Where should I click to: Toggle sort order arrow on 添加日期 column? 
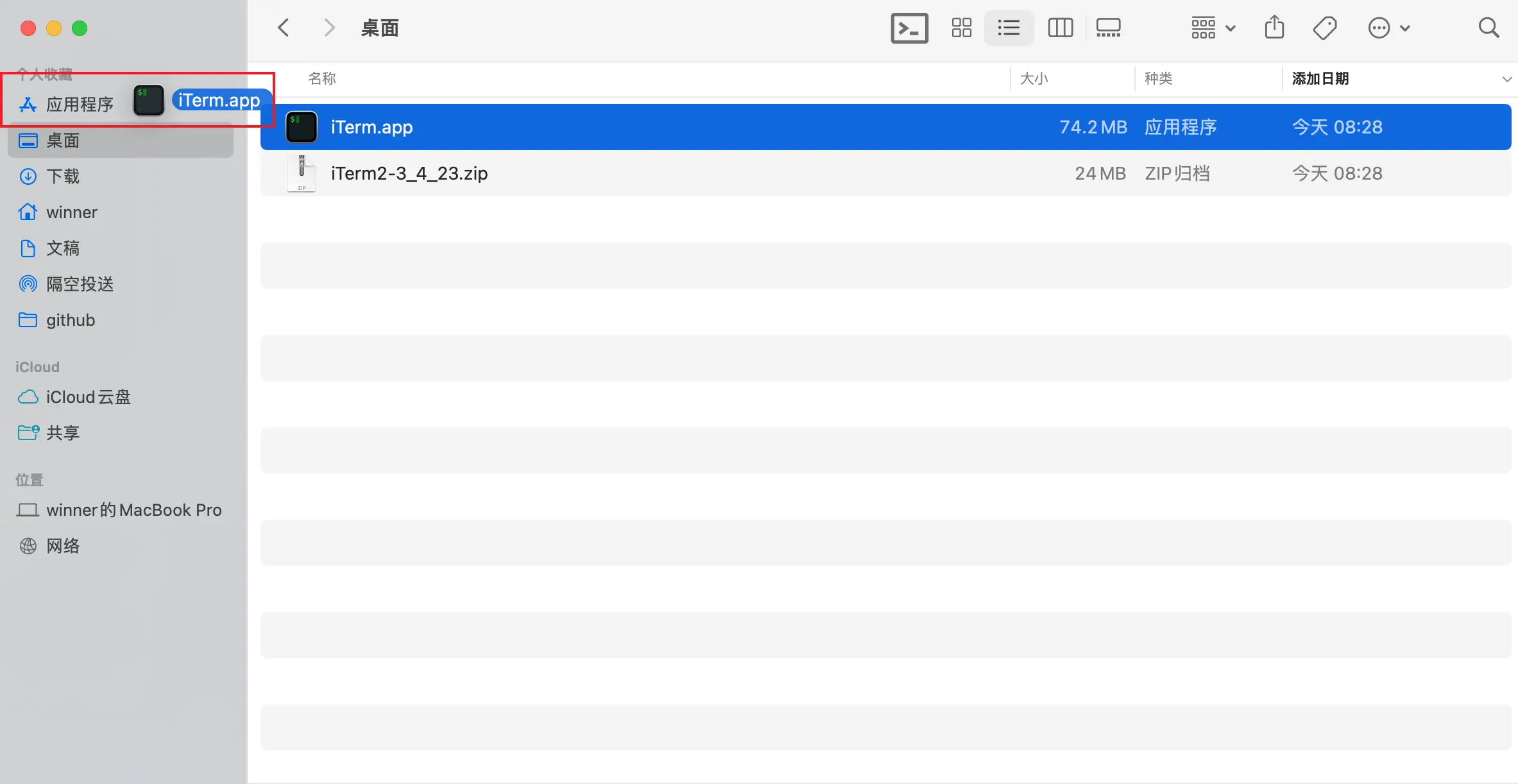(1506, 80)
